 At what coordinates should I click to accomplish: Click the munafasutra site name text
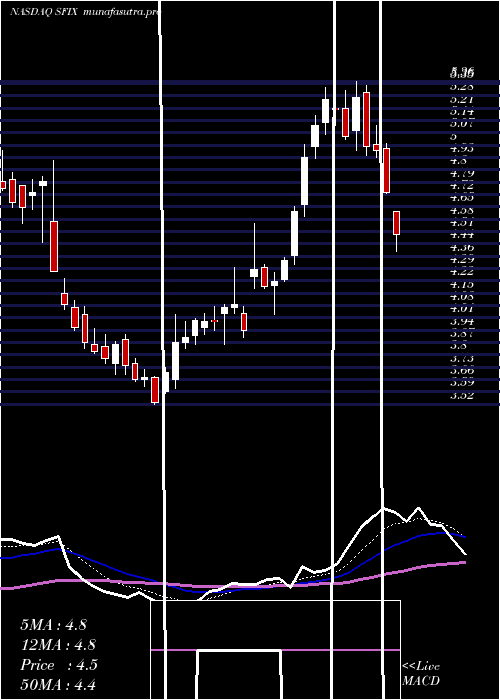click(x=121, y=13)
